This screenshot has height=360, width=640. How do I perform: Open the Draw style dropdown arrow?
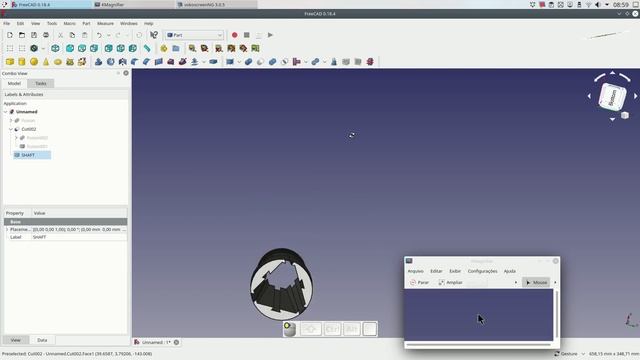43,48
